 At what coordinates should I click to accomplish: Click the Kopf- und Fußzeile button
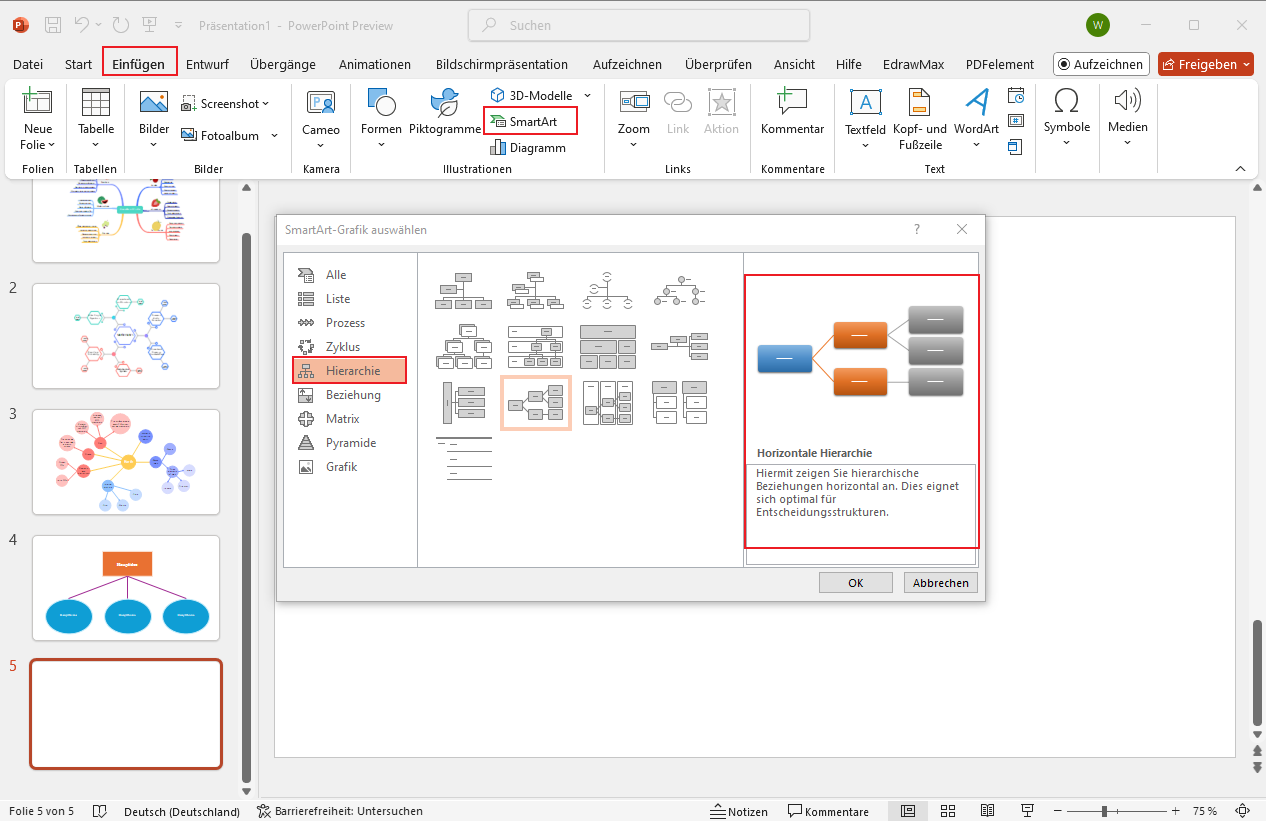(919, 119)
